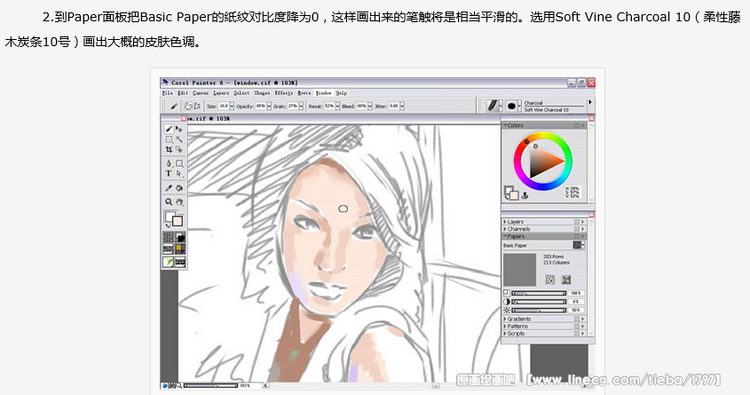Expand the Layers palette
Image resolution: width=750 pixels, height=395 pixels.
(505, 222)
